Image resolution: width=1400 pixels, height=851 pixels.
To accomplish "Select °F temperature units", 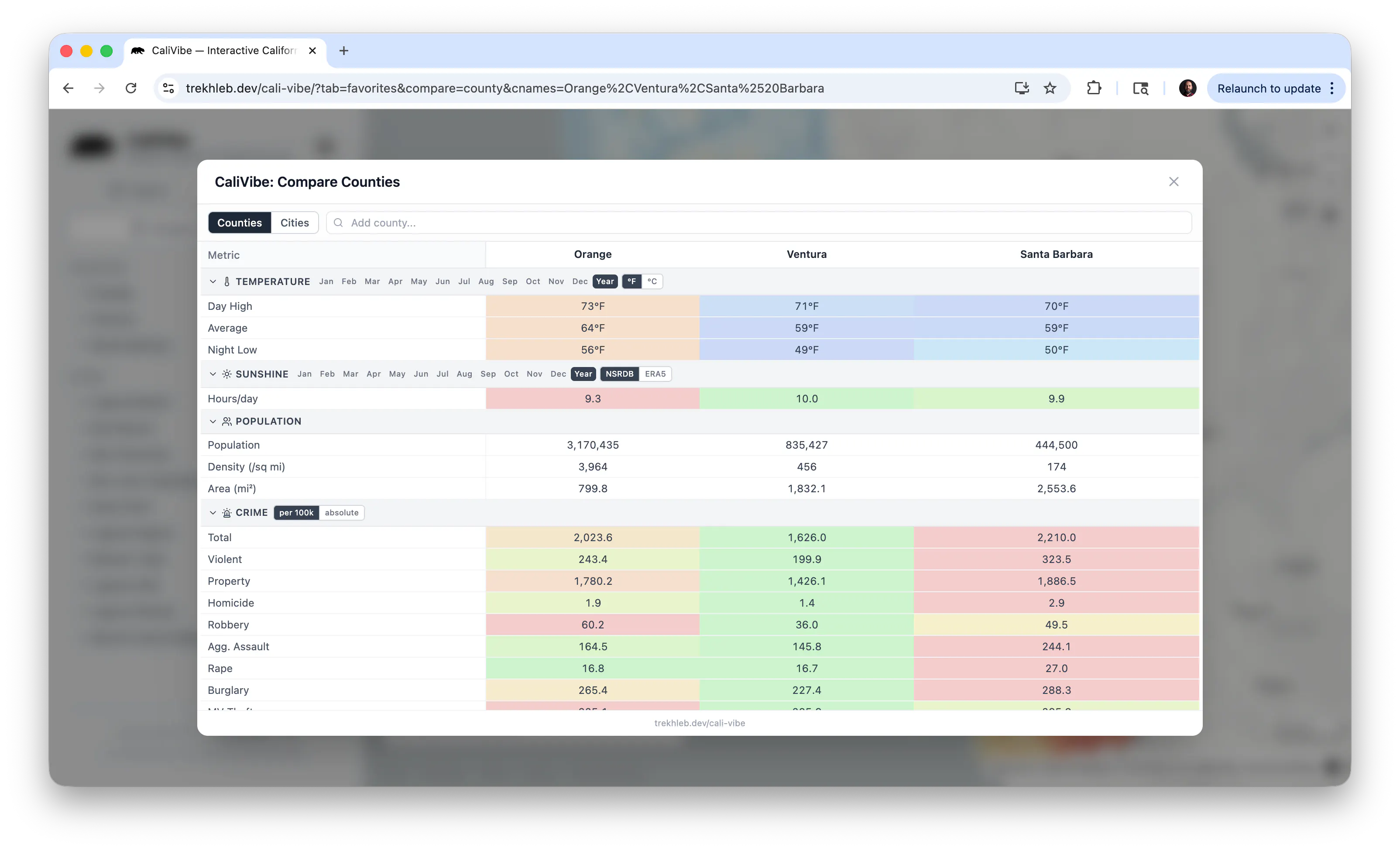I will 631,281.
